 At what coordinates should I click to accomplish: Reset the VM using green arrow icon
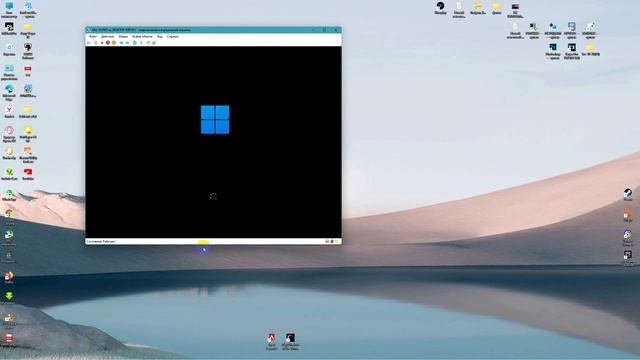(x=127, y=42)
